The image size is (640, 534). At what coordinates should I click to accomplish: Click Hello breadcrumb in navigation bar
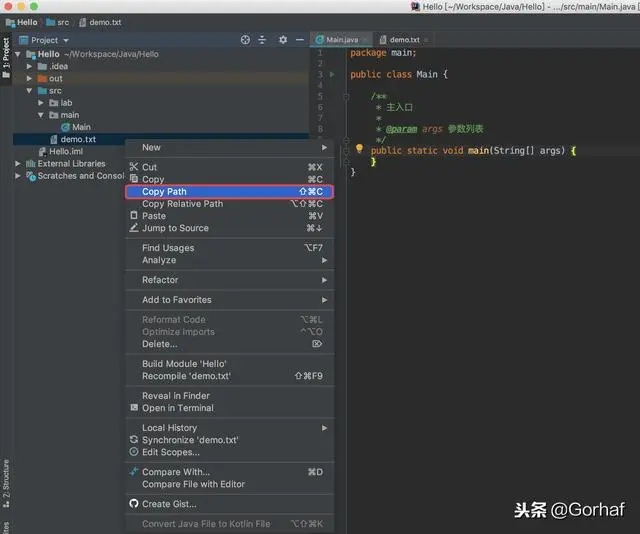coord(22,22)
